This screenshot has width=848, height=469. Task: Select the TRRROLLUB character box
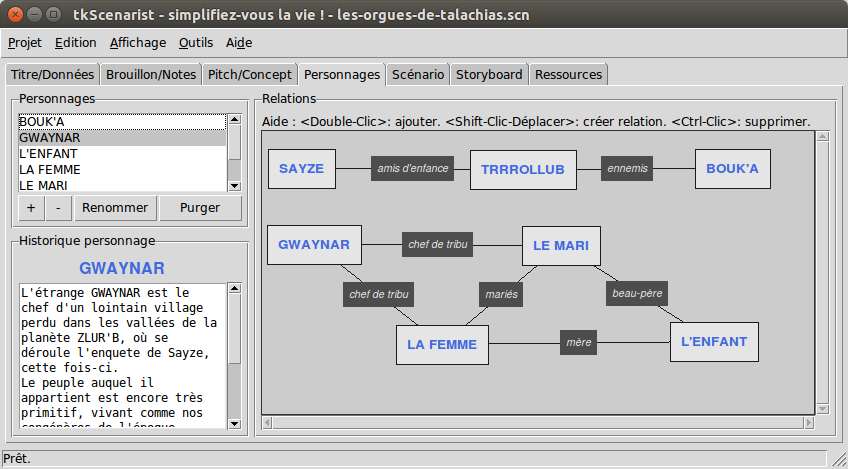(523, 170)
